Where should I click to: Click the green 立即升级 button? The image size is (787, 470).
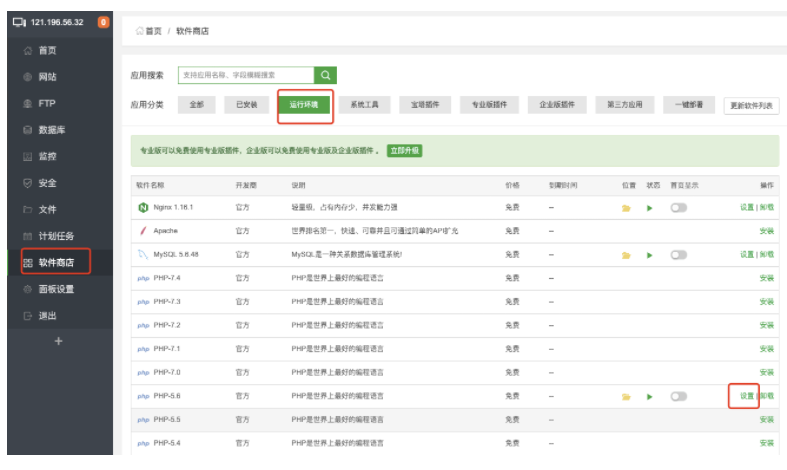404,151
